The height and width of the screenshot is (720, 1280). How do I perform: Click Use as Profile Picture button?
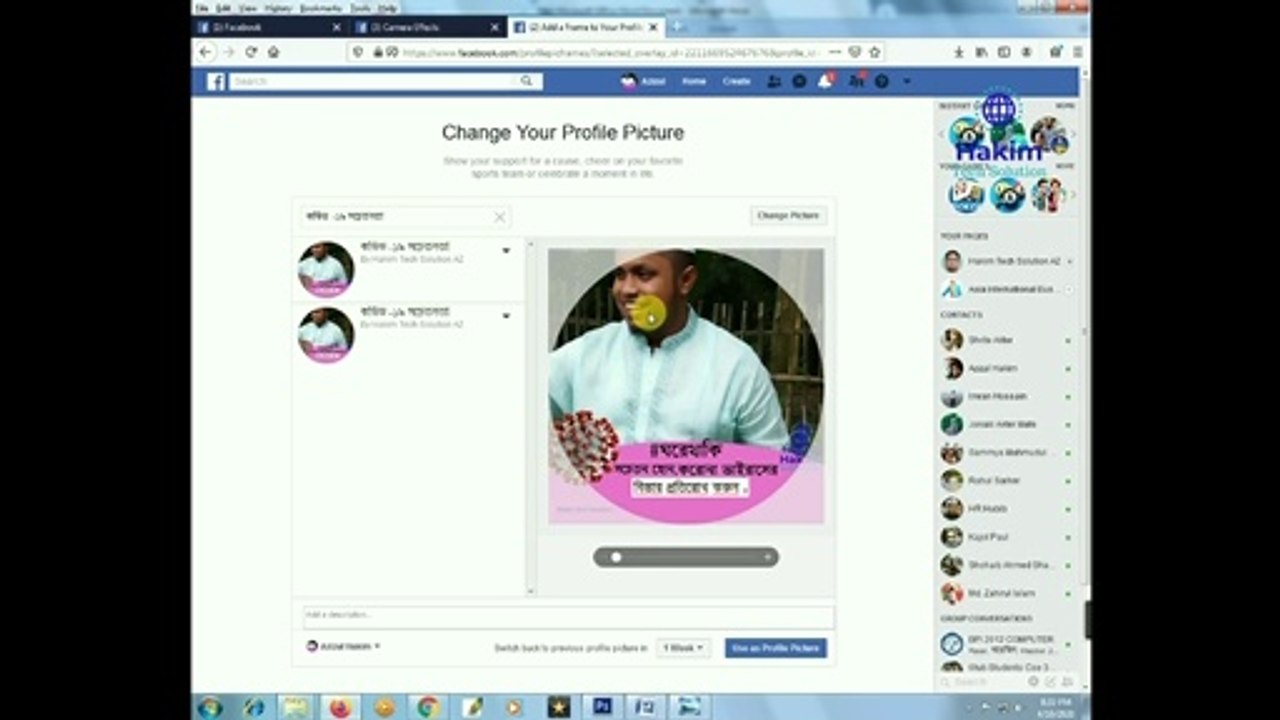pyautogui.click(x=776, y=648)
